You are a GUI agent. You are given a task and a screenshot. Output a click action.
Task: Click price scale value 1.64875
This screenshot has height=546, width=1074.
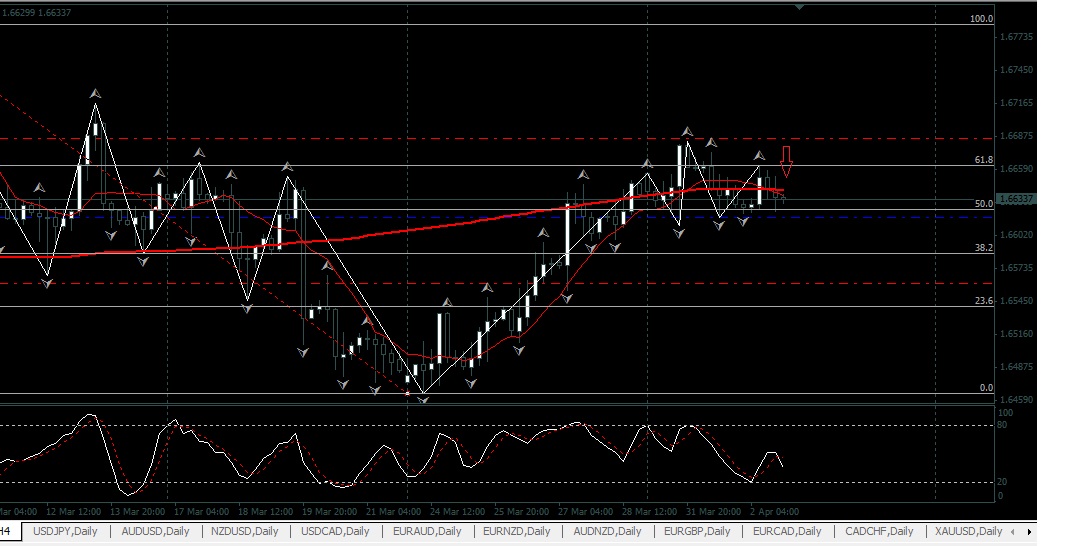(1016, 367)
